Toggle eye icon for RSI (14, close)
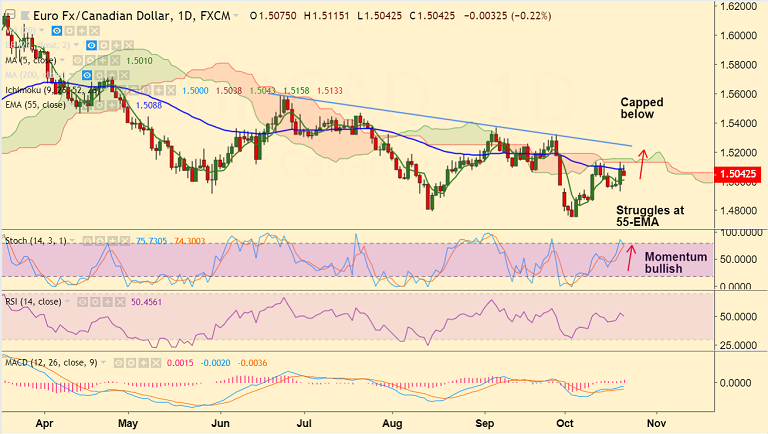Viewport: 768px width, 434px height. coord(83,302)
